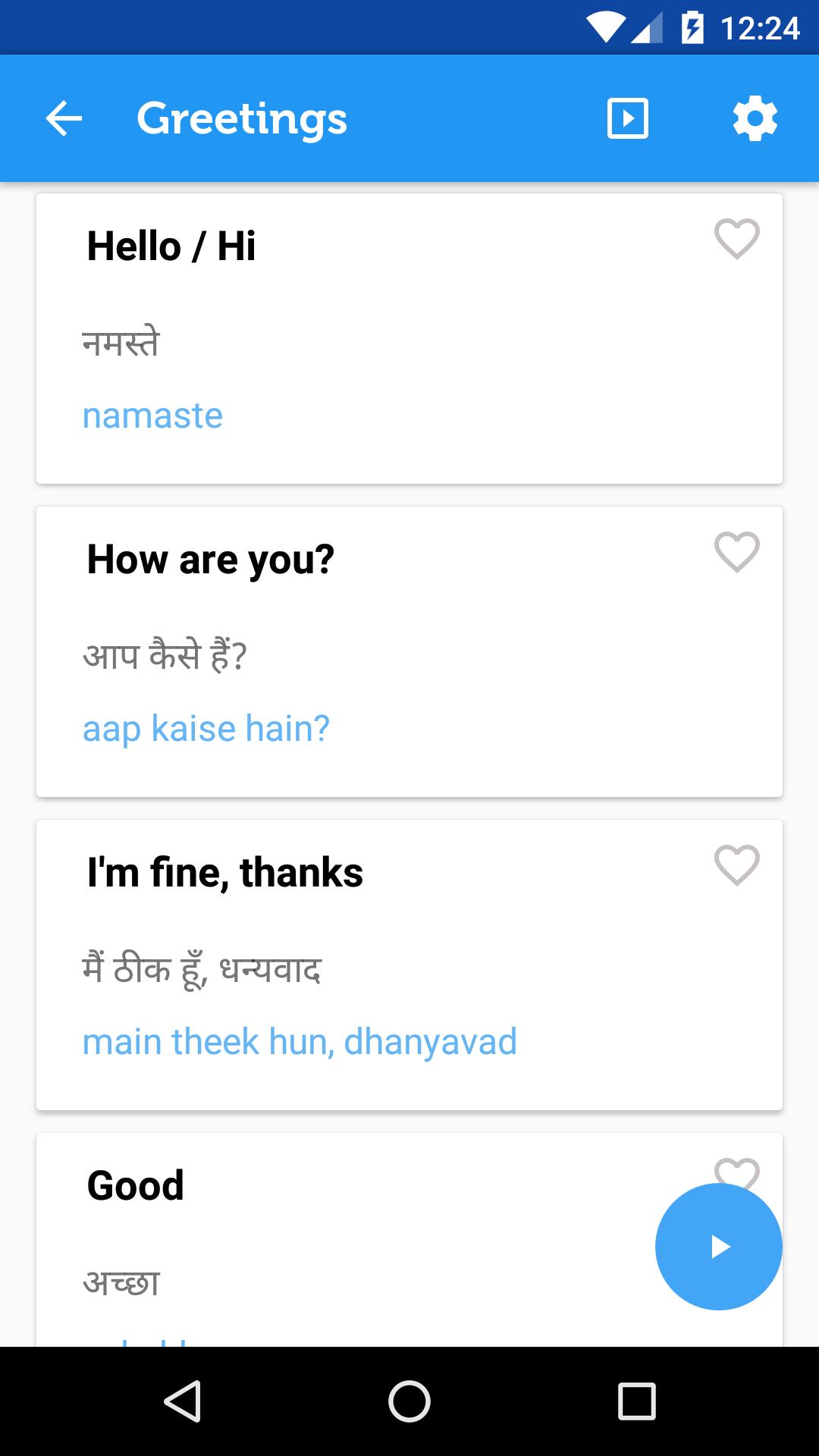Tap the Hindi text नमस्ते

pos(121,343)
